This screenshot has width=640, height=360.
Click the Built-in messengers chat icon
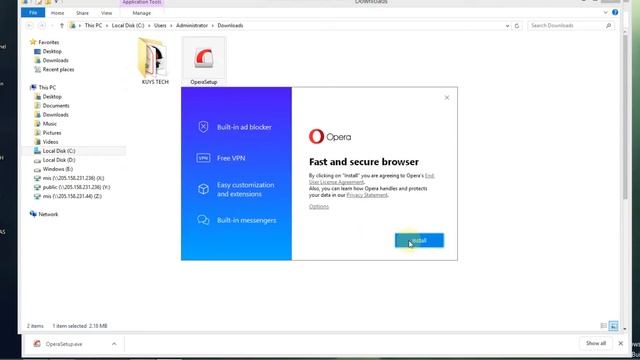(203, 220)
